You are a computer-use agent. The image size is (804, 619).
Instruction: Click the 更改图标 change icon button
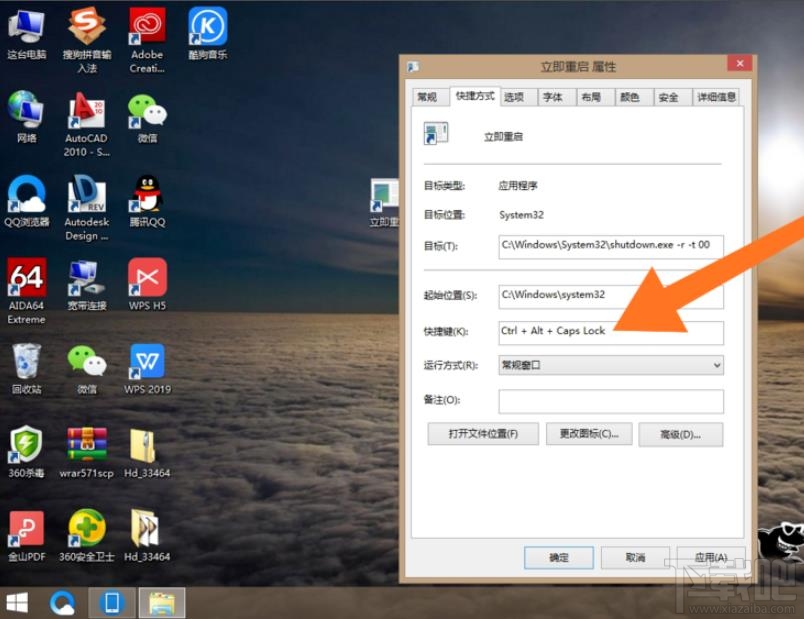click(589, 434)
